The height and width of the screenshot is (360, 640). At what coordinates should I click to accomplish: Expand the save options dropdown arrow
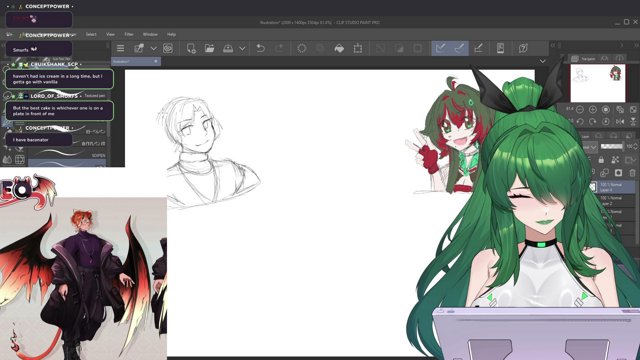point(242,49)
